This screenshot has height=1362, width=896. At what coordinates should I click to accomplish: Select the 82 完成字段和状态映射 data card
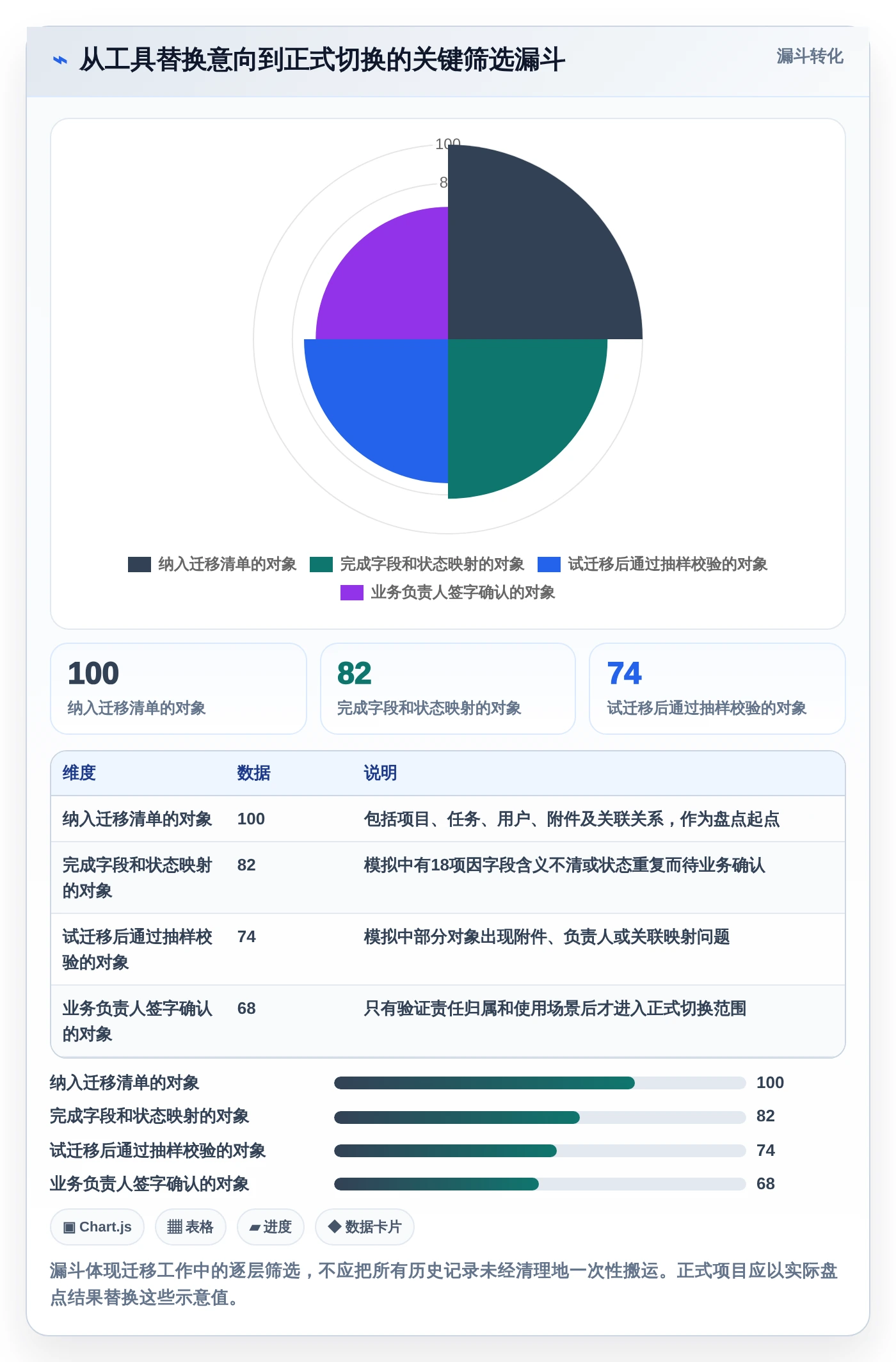click(x=448, y=689)
